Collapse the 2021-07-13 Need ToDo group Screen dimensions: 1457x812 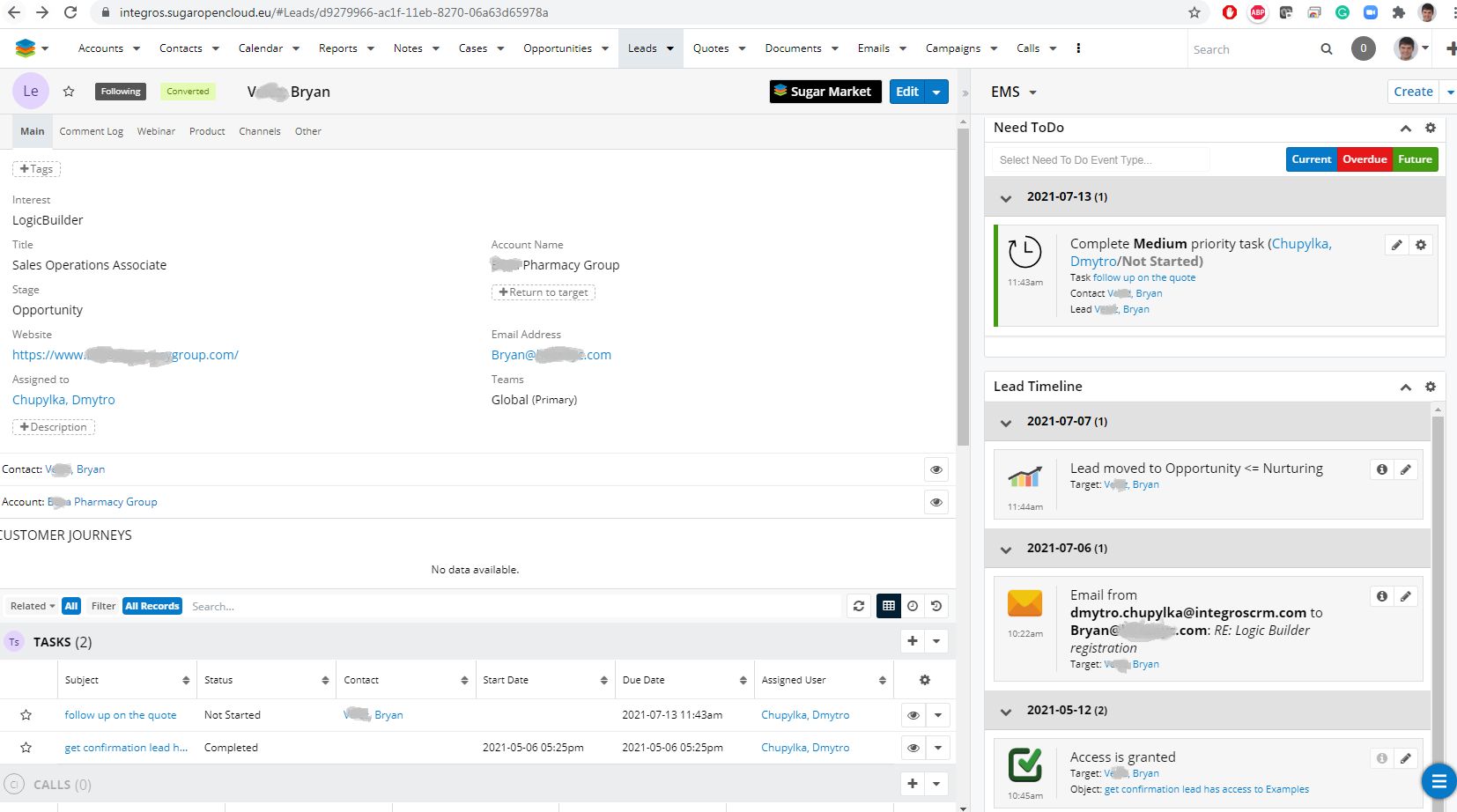(x=1006, y=197)
